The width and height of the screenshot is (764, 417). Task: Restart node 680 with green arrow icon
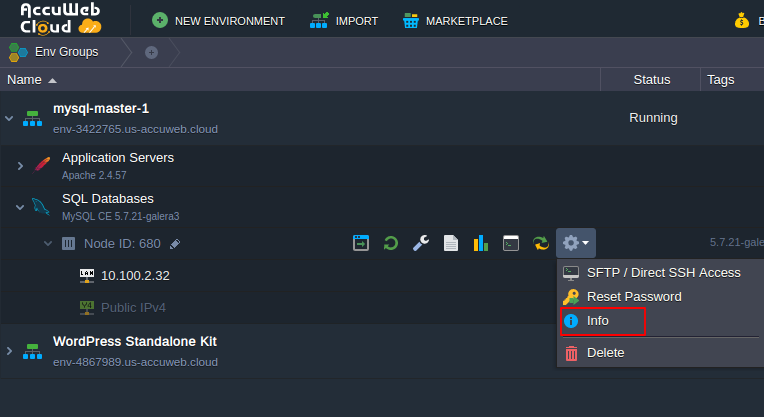click(x=391, y=243)
